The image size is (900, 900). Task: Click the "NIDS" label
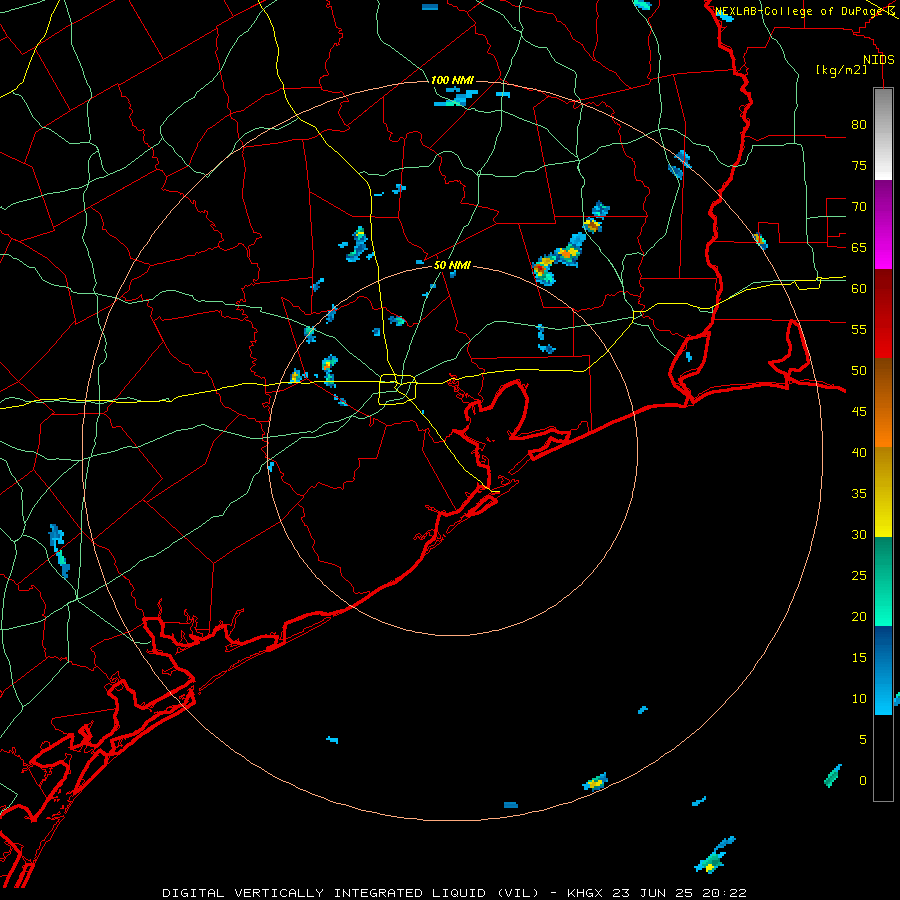point(879,60)
